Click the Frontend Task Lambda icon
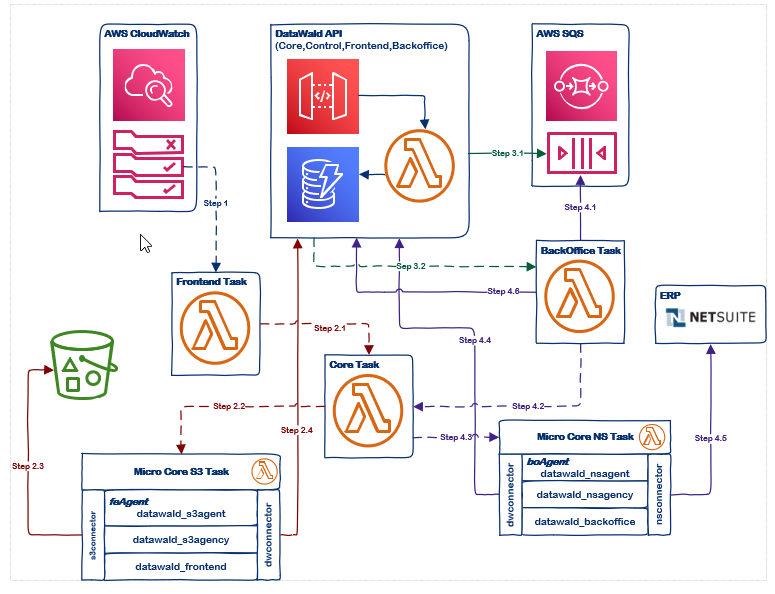The image size is (775, 594). [x=215, y=328]
